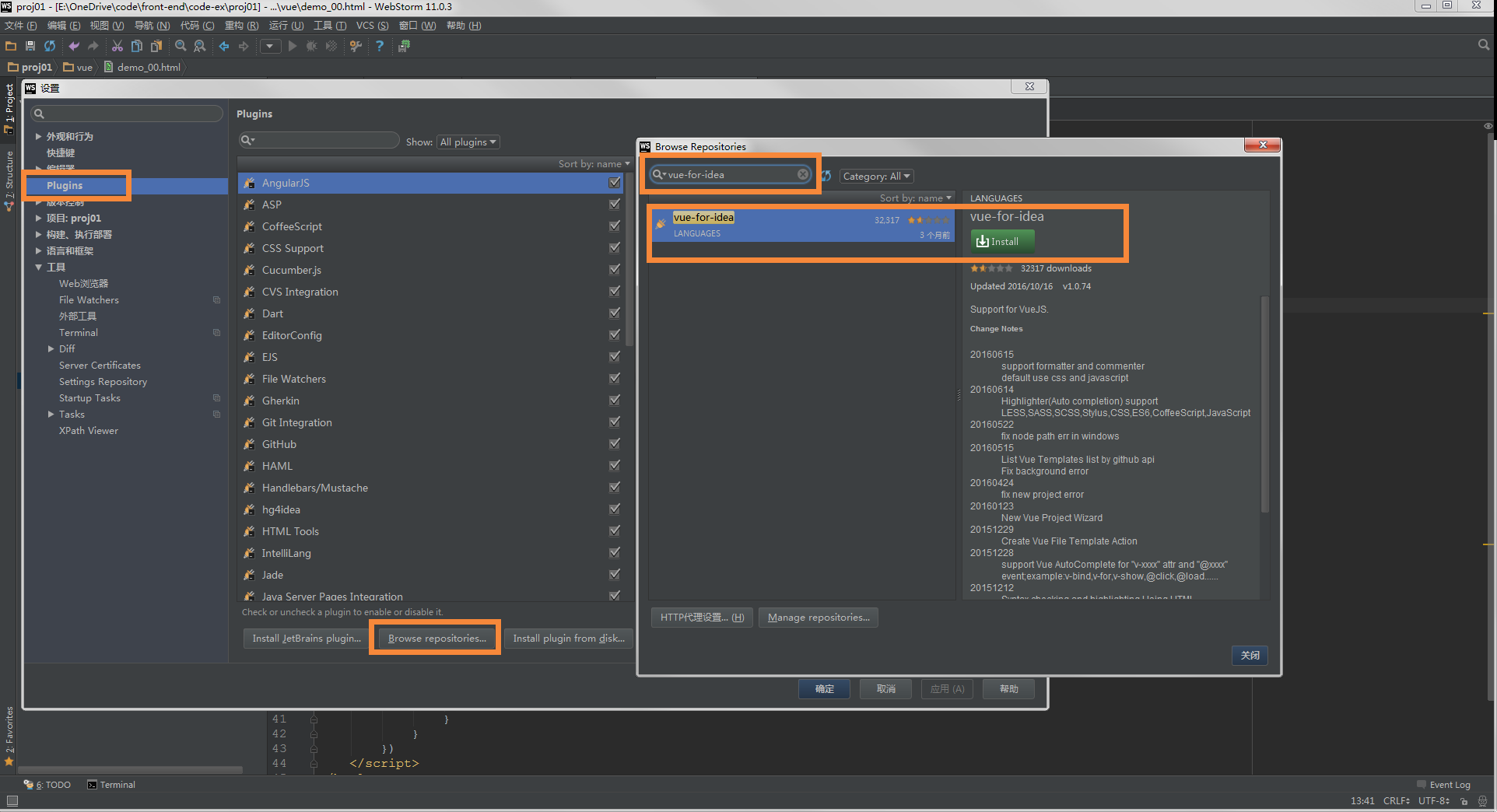Click the 关闭 button in Browse Repositories
1497x812 pixels.
(1250, 656)
